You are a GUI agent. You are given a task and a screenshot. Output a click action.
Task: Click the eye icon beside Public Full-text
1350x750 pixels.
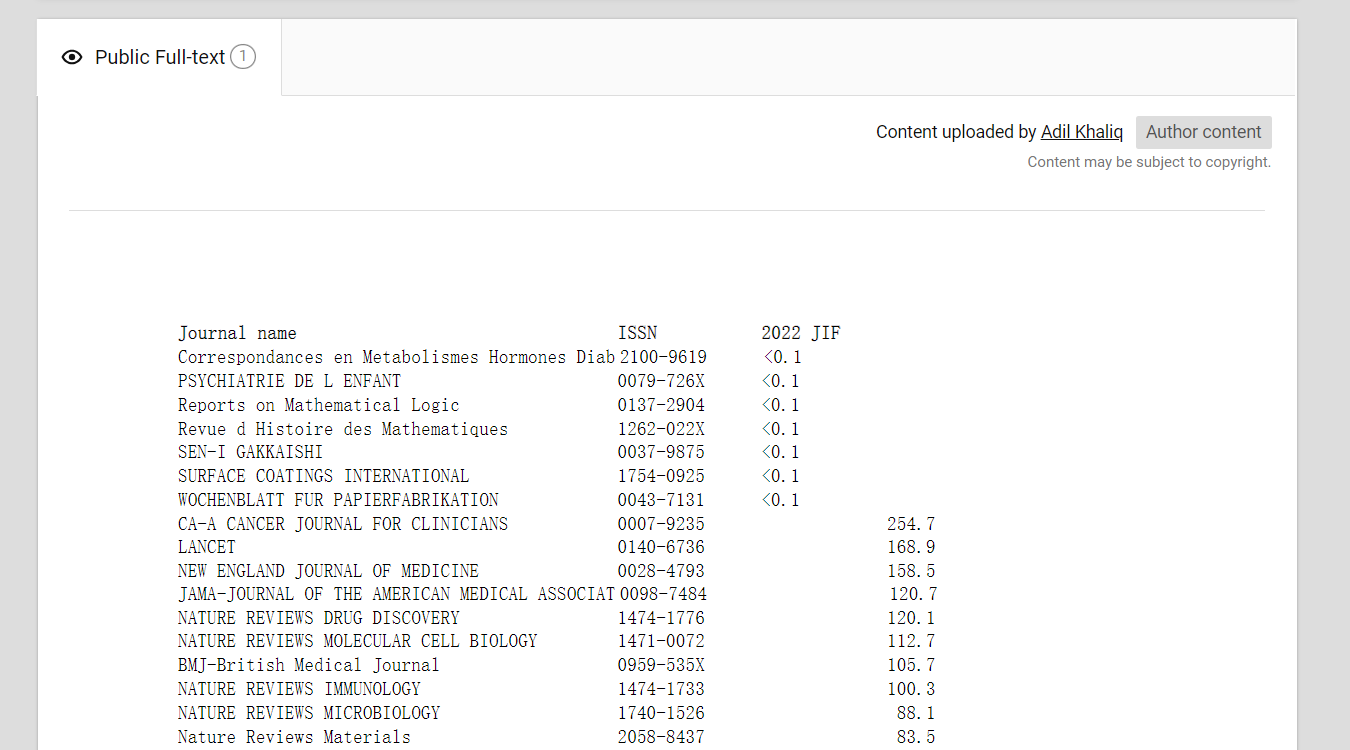tap(71, 57)
